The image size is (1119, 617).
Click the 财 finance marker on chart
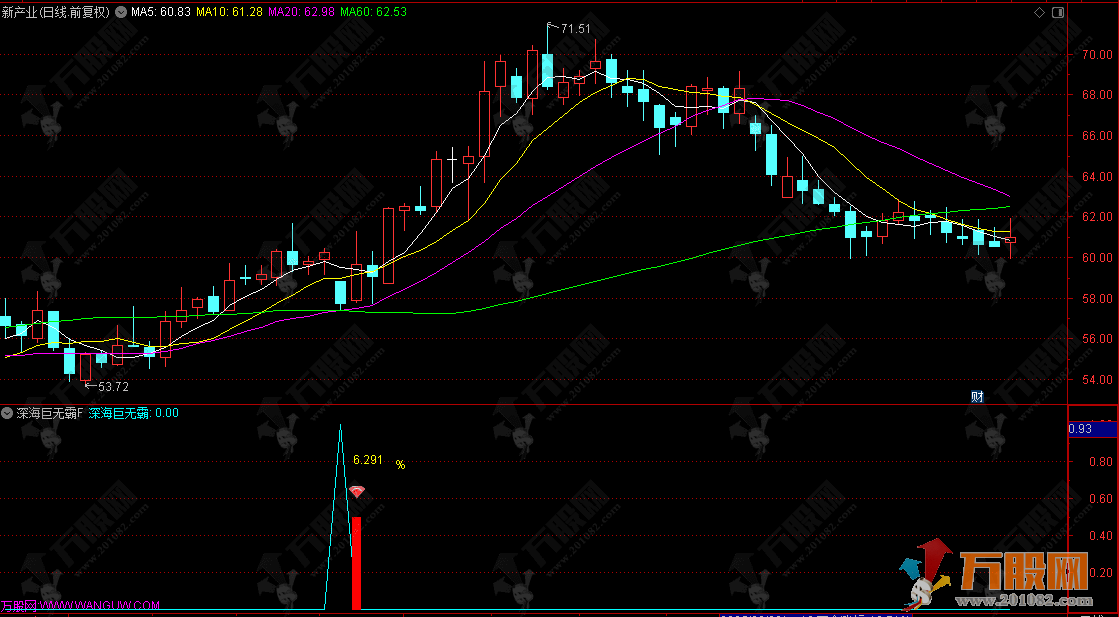[977, 396]
